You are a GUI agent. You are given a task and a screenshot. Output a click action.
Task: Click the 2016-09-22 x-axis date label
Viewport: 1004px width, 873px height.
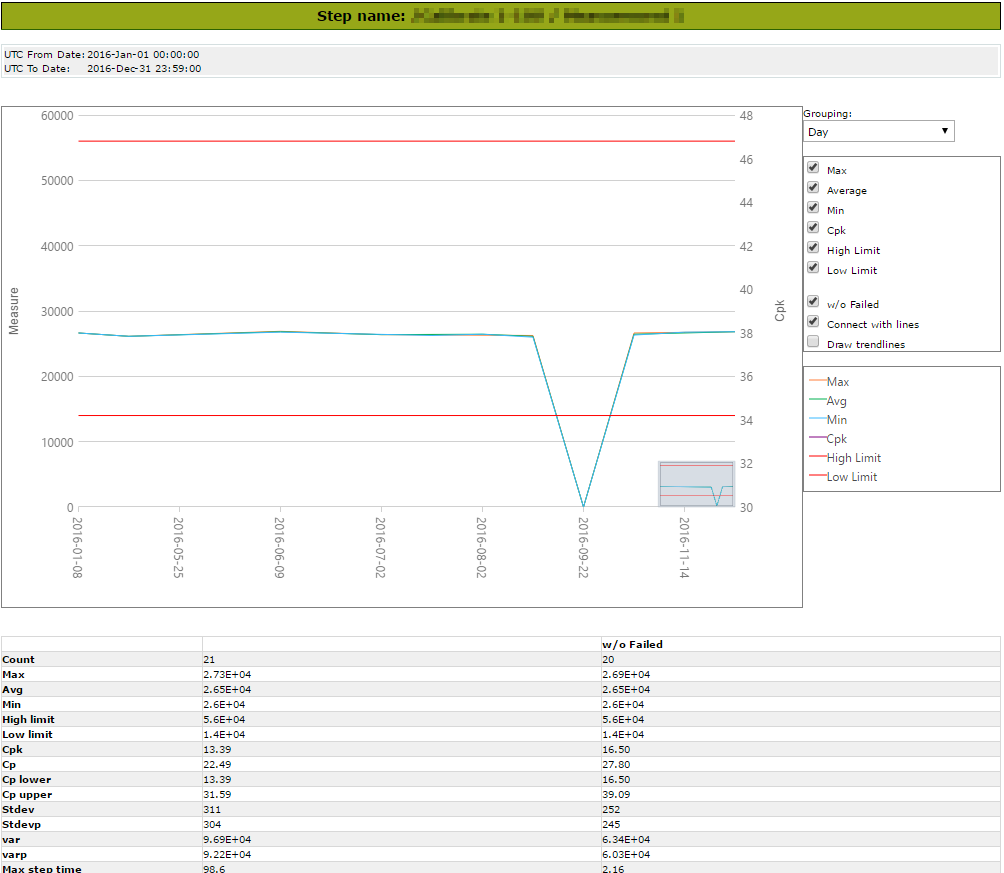pyautogui.click(x=583, y=548)
